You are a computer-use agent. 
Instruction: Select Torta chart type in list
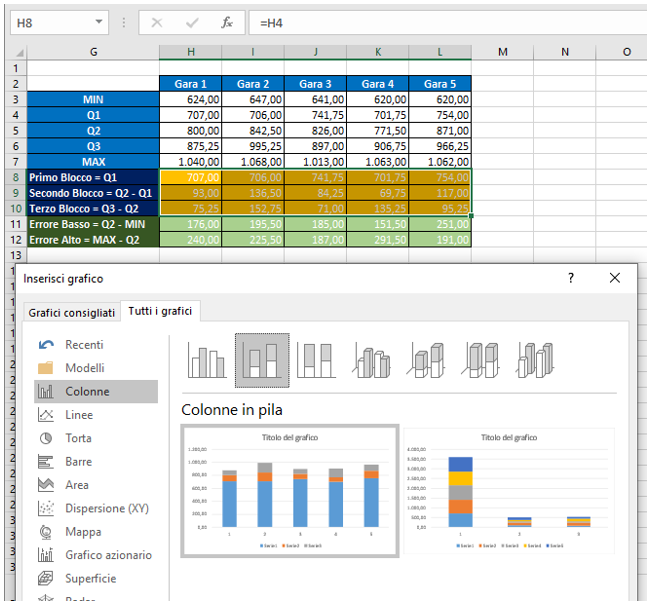click(x=78, y=438)
